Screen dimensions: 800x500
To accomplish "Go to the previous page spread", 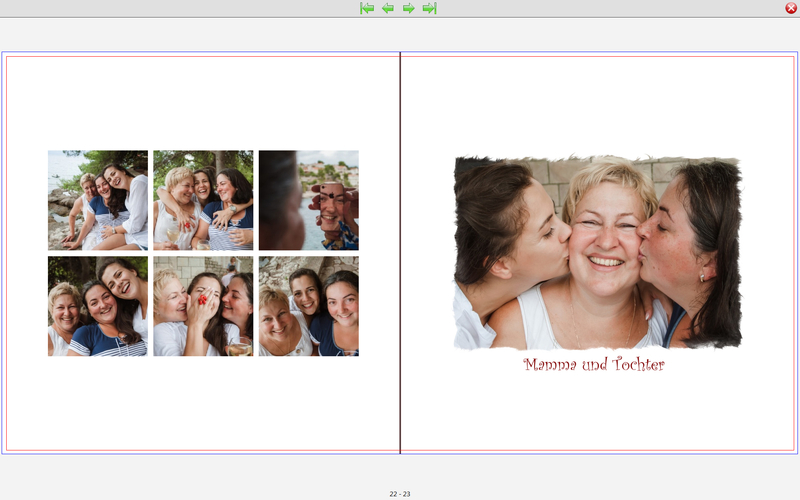I will pos(388,8).
